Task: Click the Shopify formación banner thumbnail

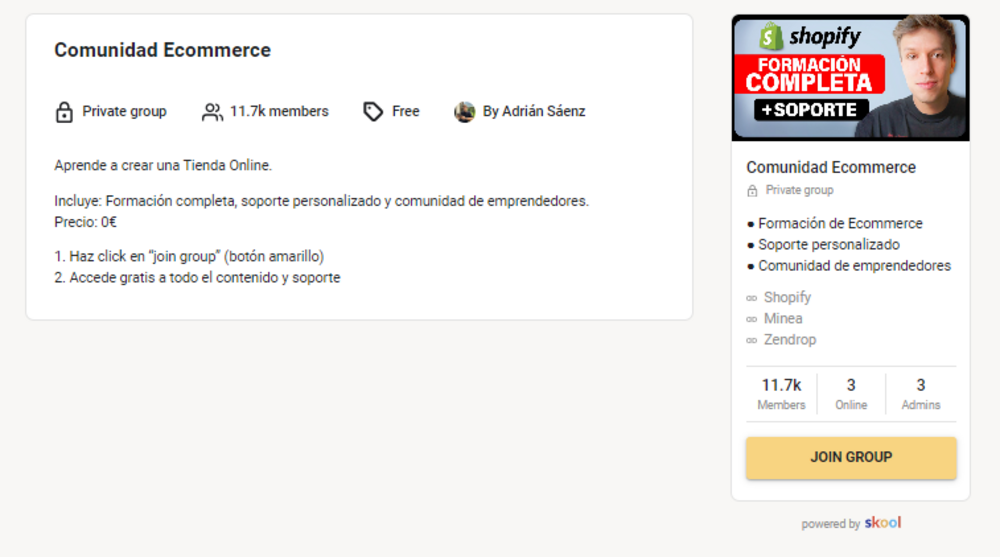Action: pos(851,77)
